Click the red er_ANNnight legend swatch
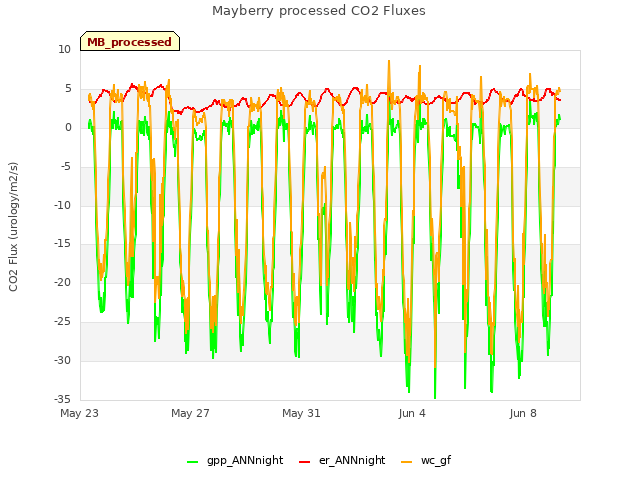The height and width of the screenshot is (480, 640). (304, 462)
